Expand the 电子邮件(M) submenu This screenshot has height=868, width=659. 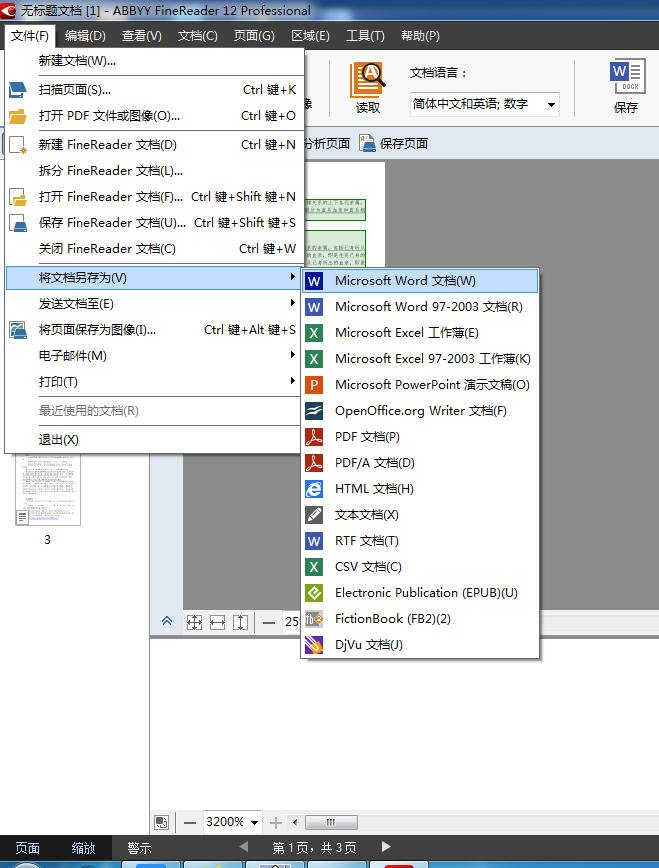[x=153, y=355]
